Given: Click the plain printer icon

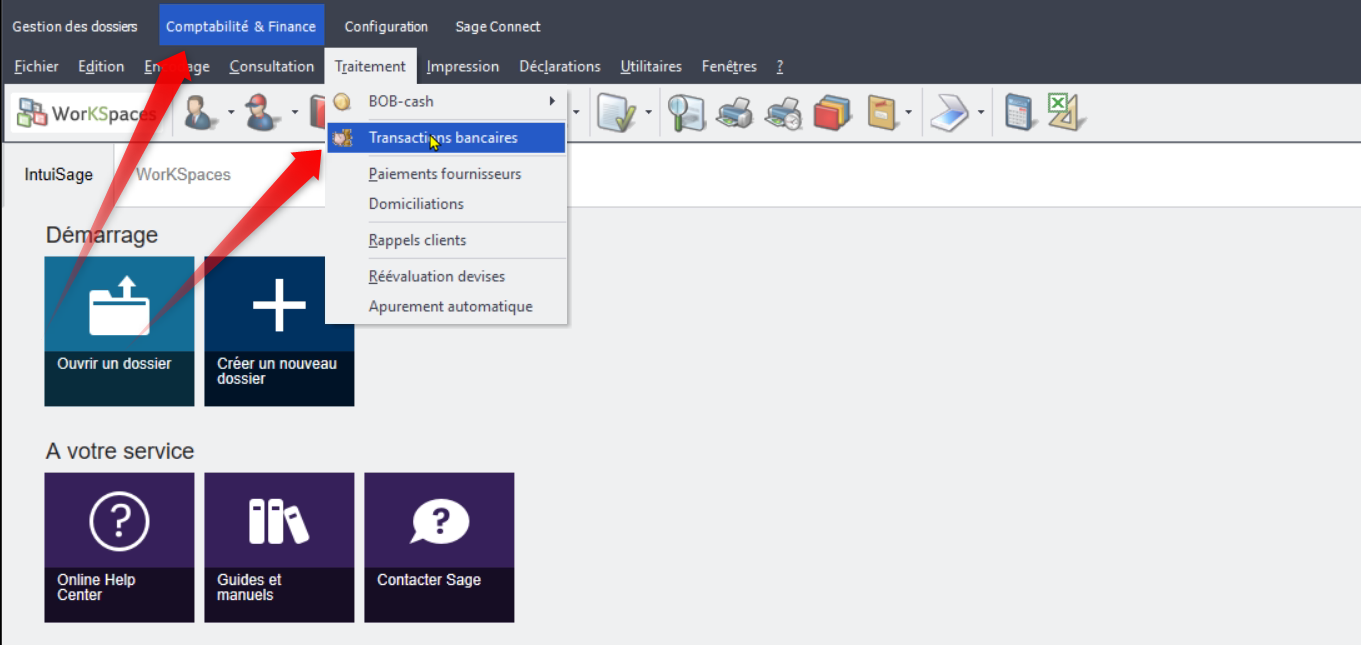Looking at the screenshot, I should (x=735, y=113).
